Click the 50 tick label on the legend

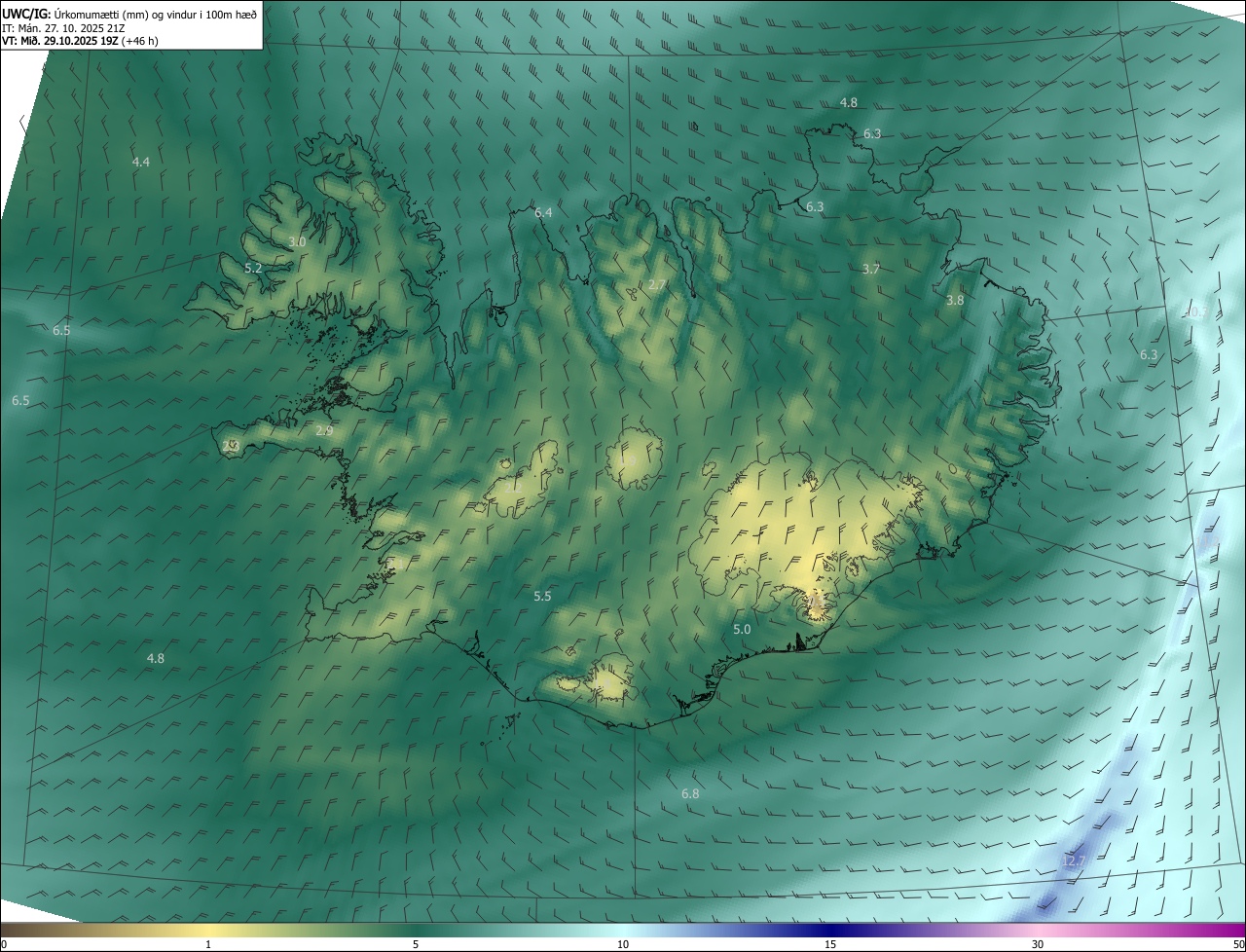pos(1237,944)
